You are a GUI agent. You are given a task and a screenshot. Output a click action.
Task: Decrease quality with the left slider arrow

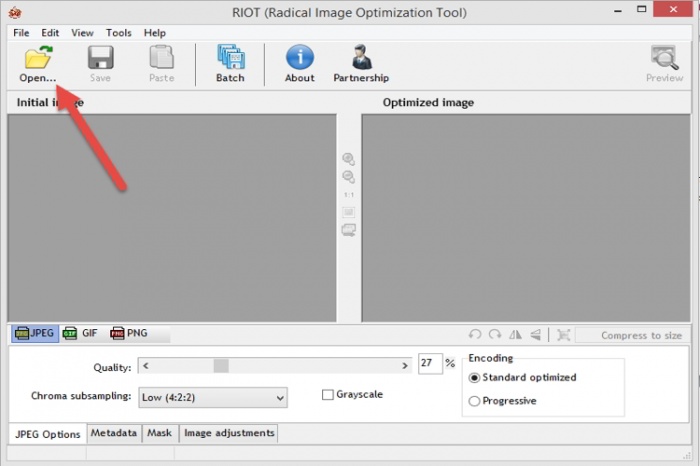click(x=146, y=366)
